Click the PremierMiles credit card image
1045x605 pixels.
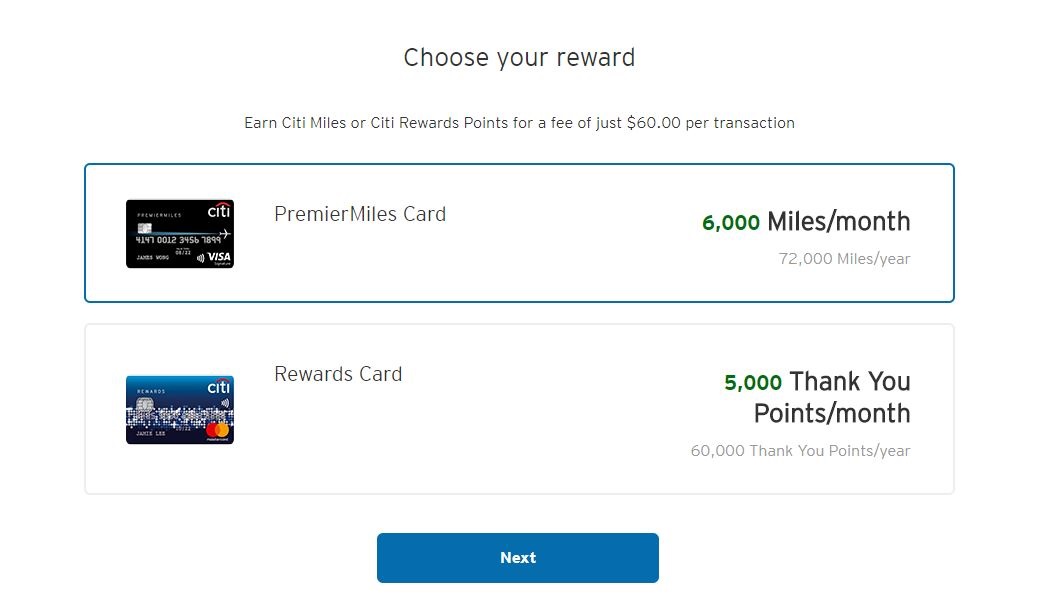coord(180,234)
